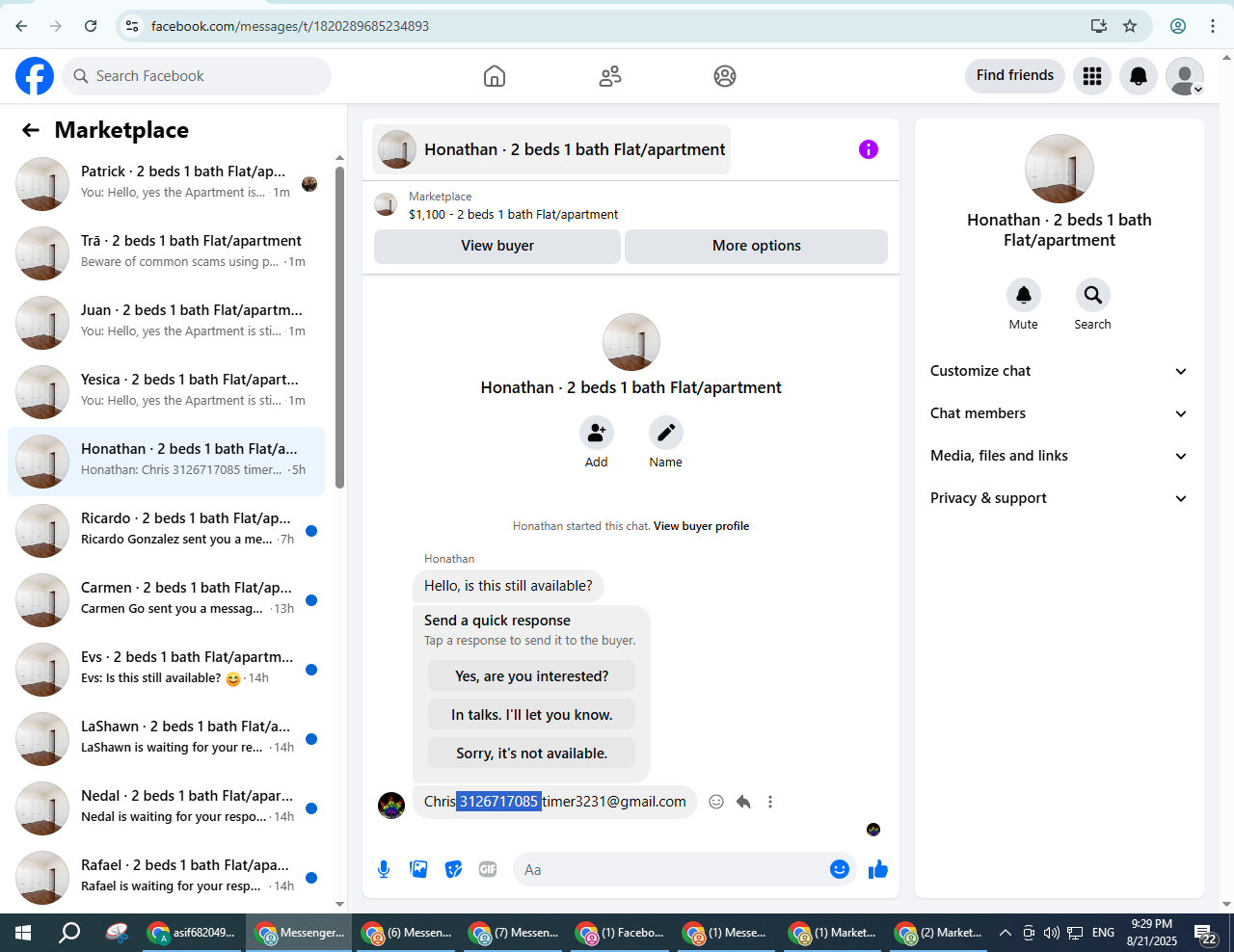Screen dimensions: 1234x952
Task: Expand Chat members section
Action: tap(1060, 413)
